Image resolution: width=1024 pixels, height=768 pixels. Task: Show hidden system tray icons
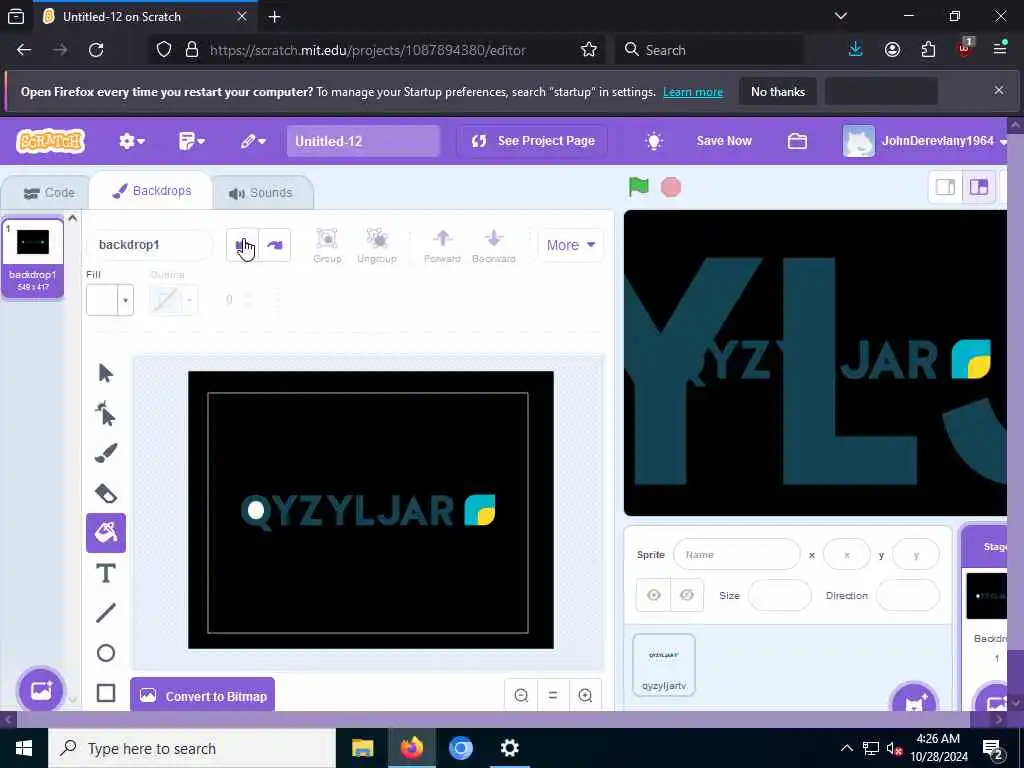846,748
